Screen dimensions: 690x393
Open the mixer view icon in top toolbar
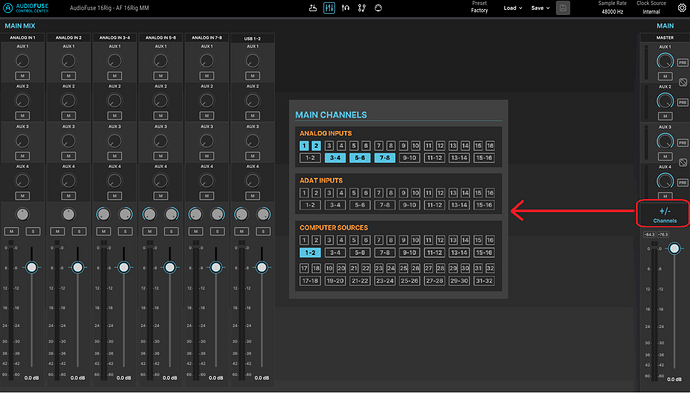click(329, 8)
